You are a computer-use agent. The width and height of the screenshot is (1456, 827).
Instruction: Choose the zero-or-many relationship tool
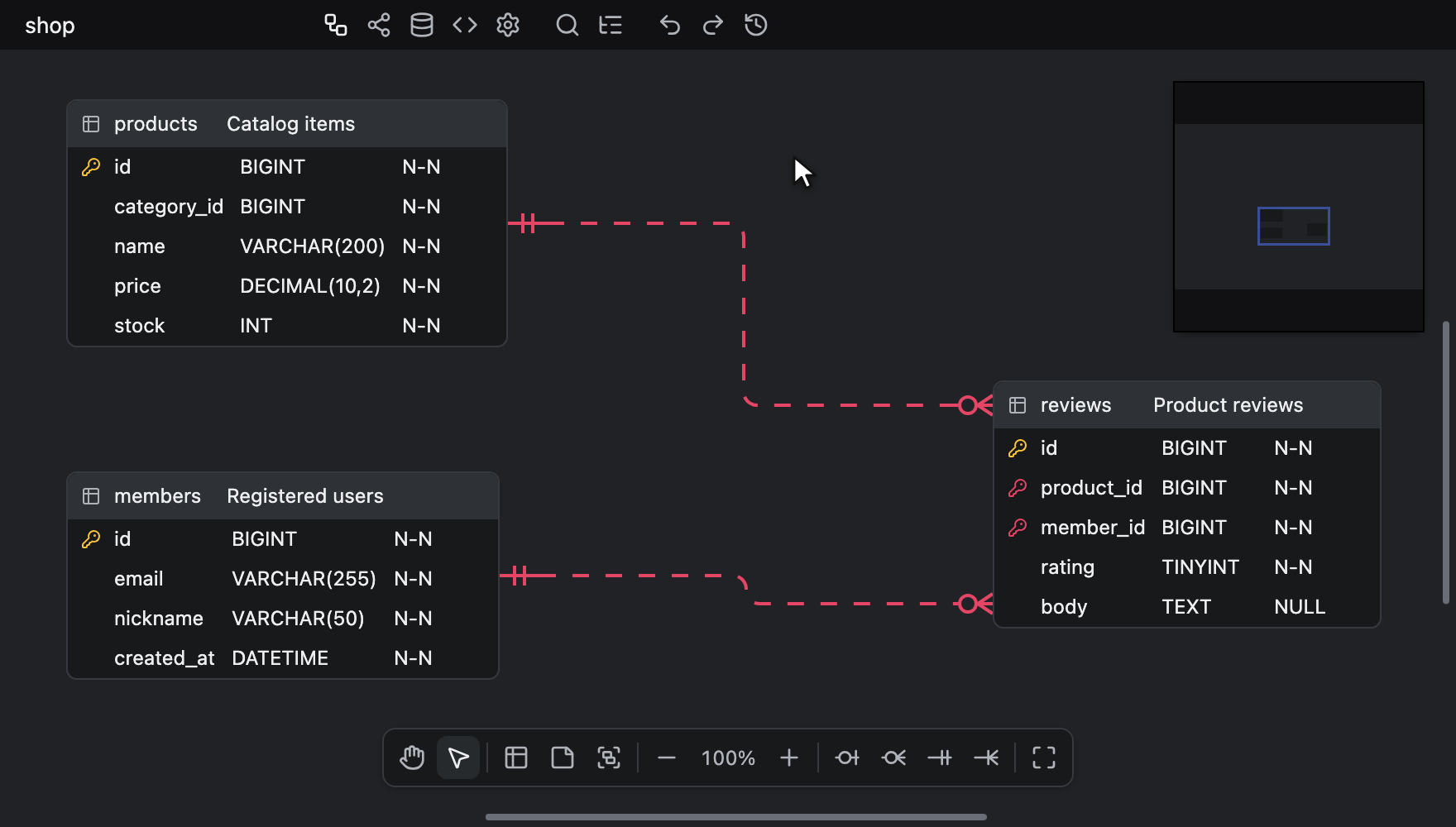pyautogui.click(x=893, y=758)
